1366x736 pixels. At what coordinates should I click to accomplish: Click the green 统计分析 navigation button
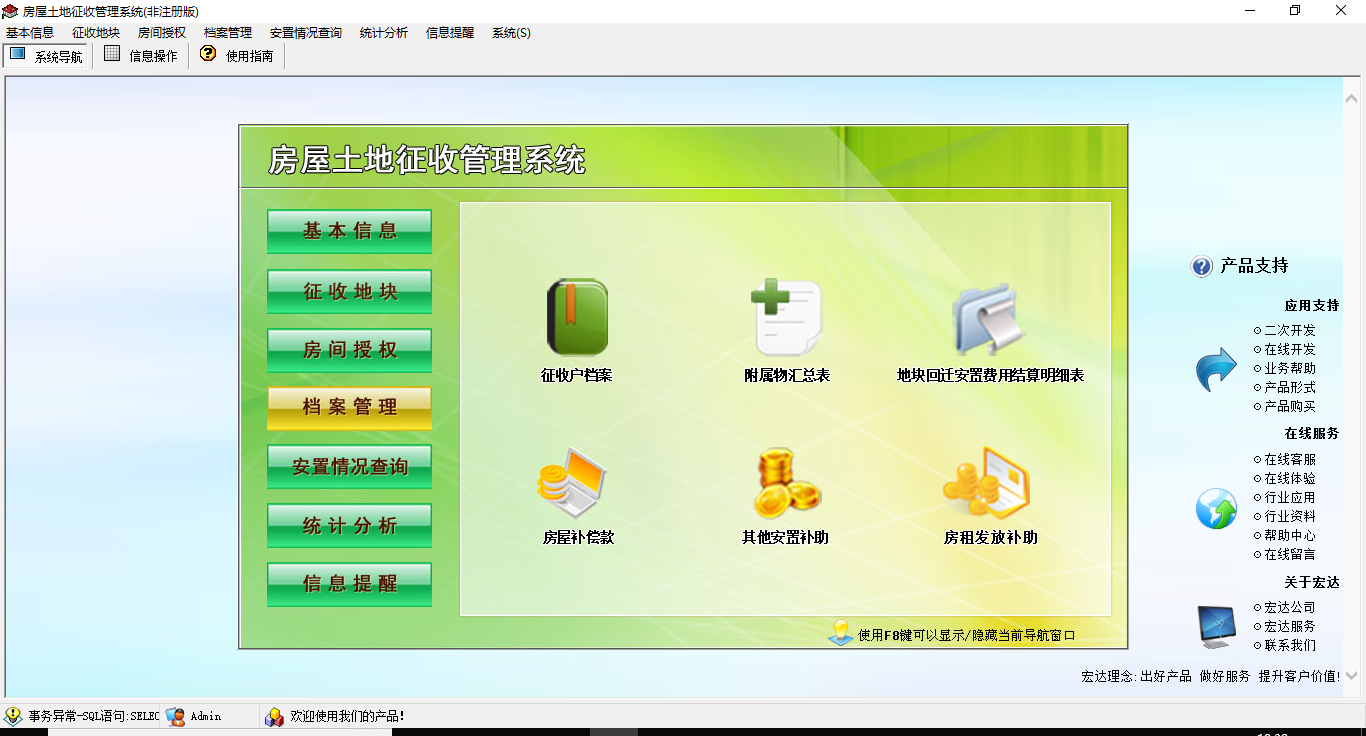point(350,526)
